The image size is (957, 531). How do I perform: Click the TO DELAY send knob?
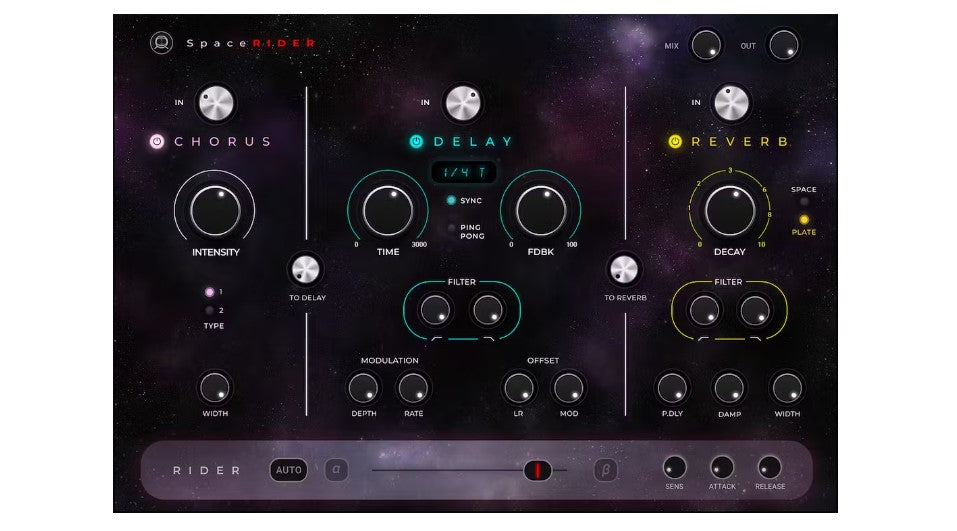(x=306, y=270)
